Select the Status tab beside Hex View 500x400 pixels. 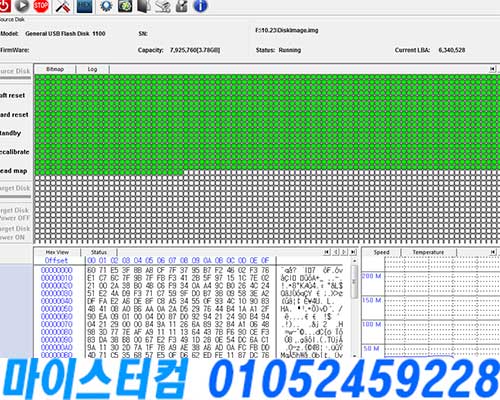(99, 252)
